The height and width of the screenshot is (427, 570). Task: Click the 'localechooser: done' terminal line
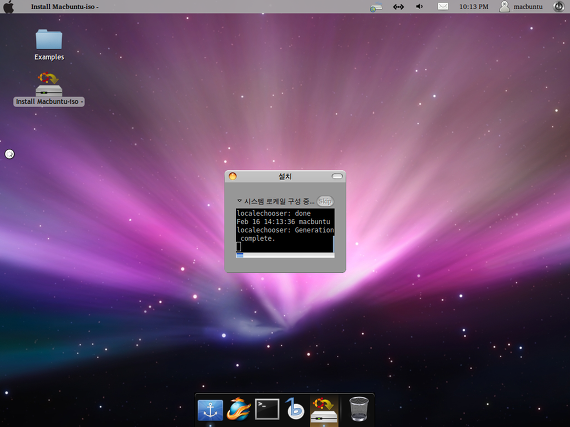pos(273,213)
